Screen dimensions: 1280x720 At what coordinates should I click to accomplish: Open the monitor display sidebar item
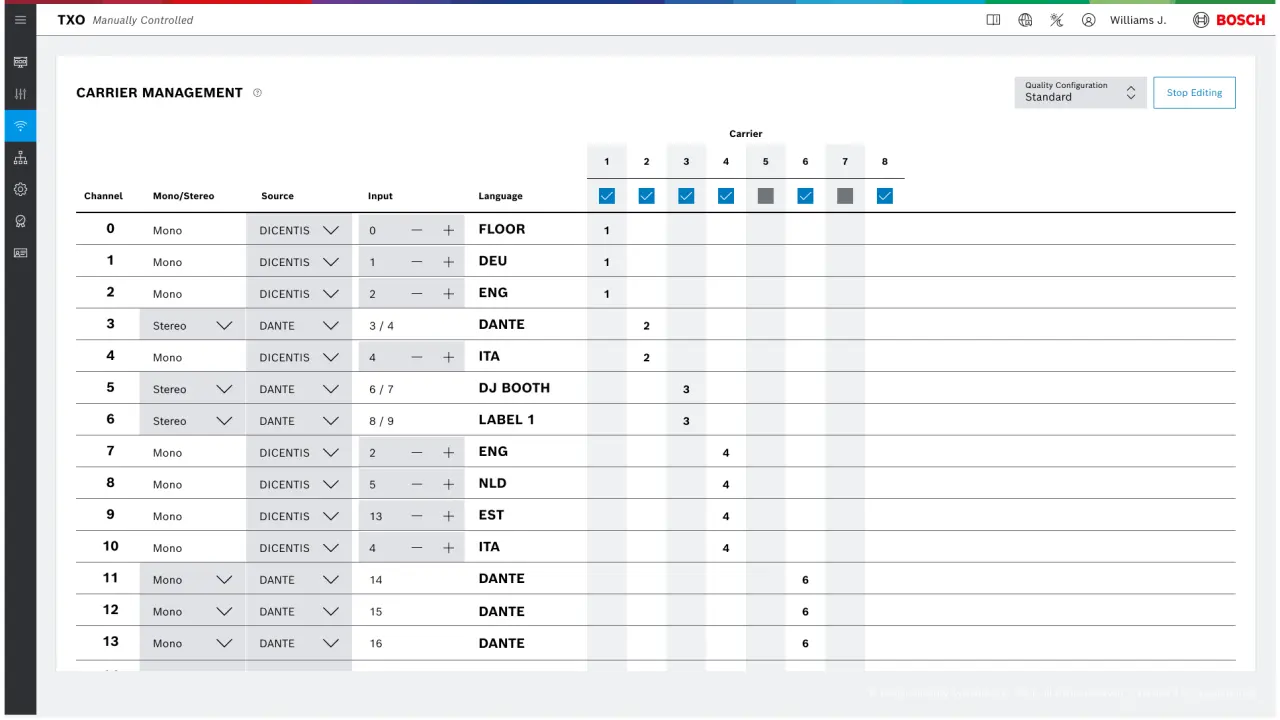pos(20,62)
